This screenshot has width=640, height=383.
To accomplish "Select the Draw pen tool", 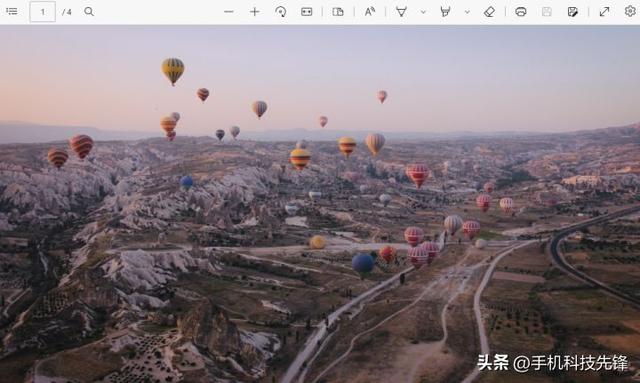I will 402,11.
